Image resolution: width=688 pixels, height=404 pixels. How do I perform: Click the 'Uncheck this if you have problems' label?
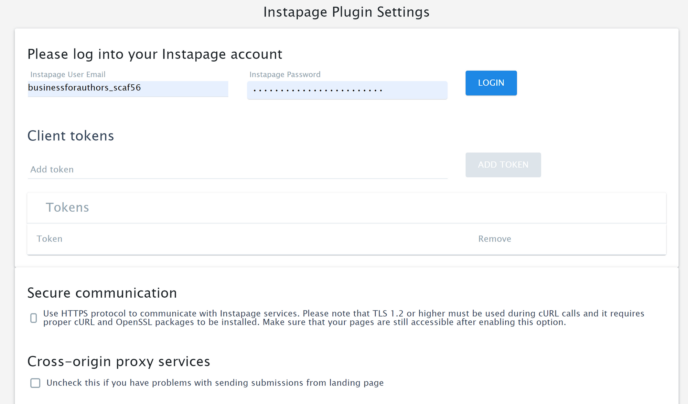click(x=215, y=383)
